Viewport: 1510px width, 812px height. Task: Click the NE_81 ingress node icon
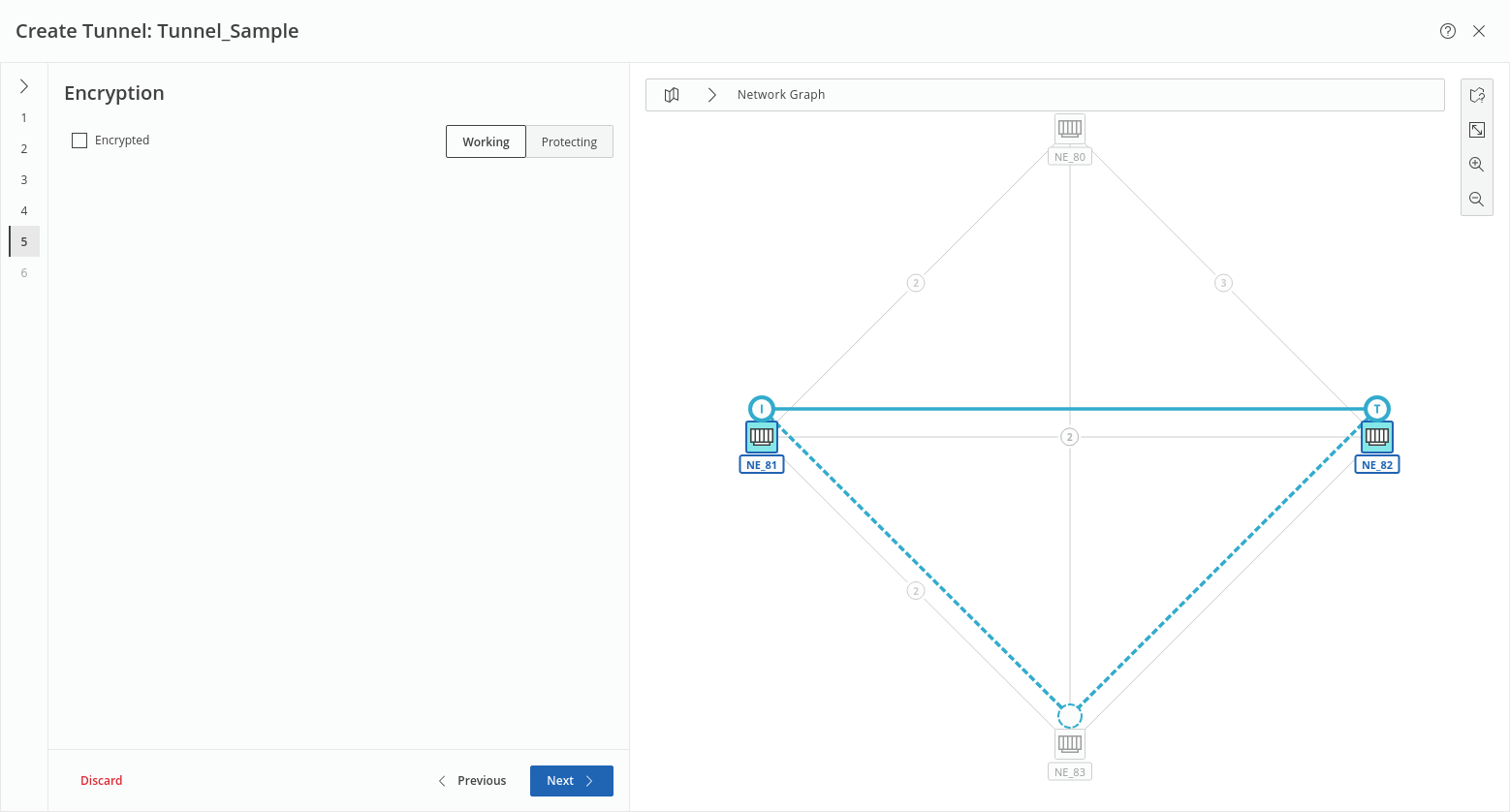[x=762, y=437]
